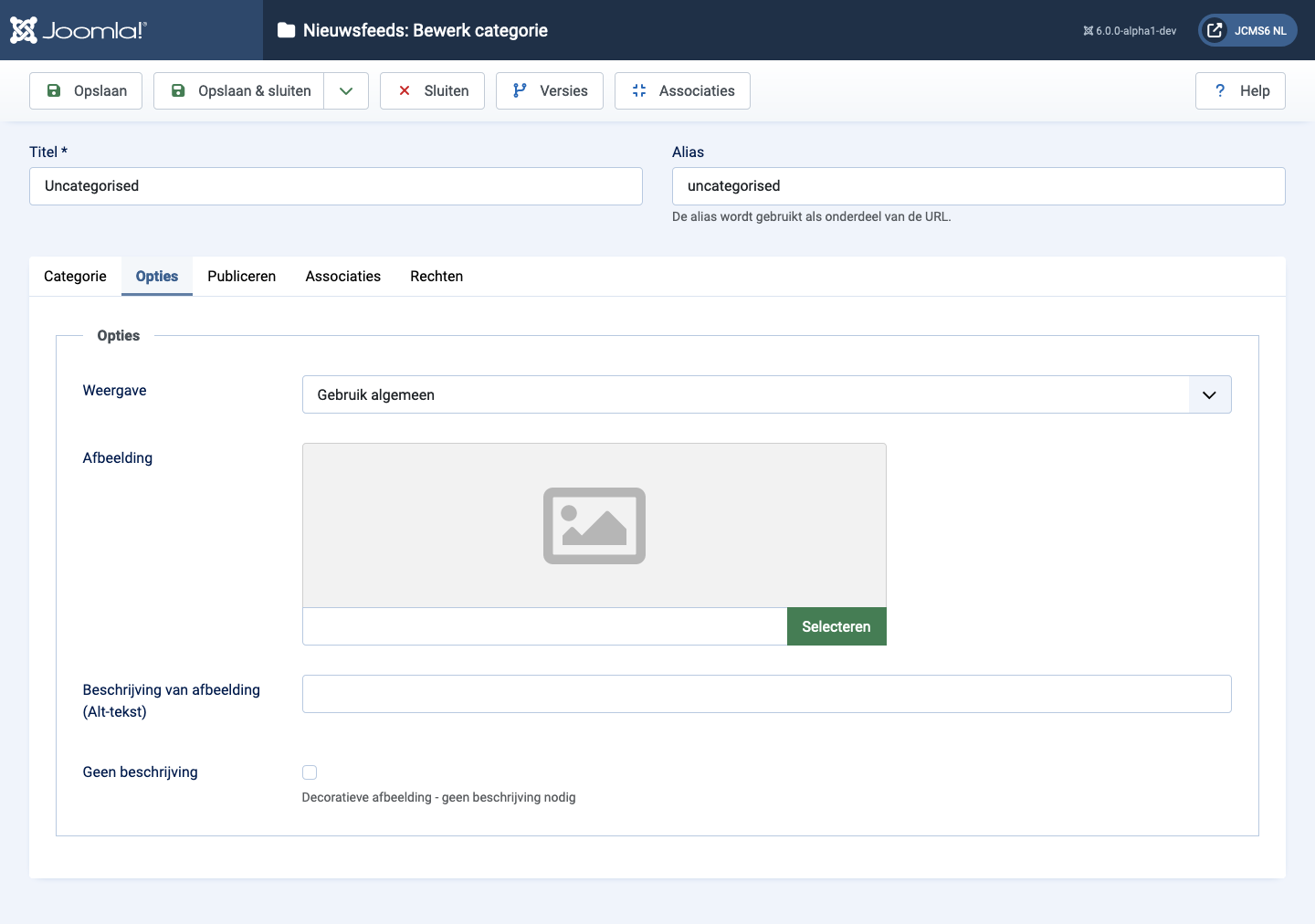The image size is (1315, 924).
Task: Click the Afbeelding label
Action: point(118,457)
